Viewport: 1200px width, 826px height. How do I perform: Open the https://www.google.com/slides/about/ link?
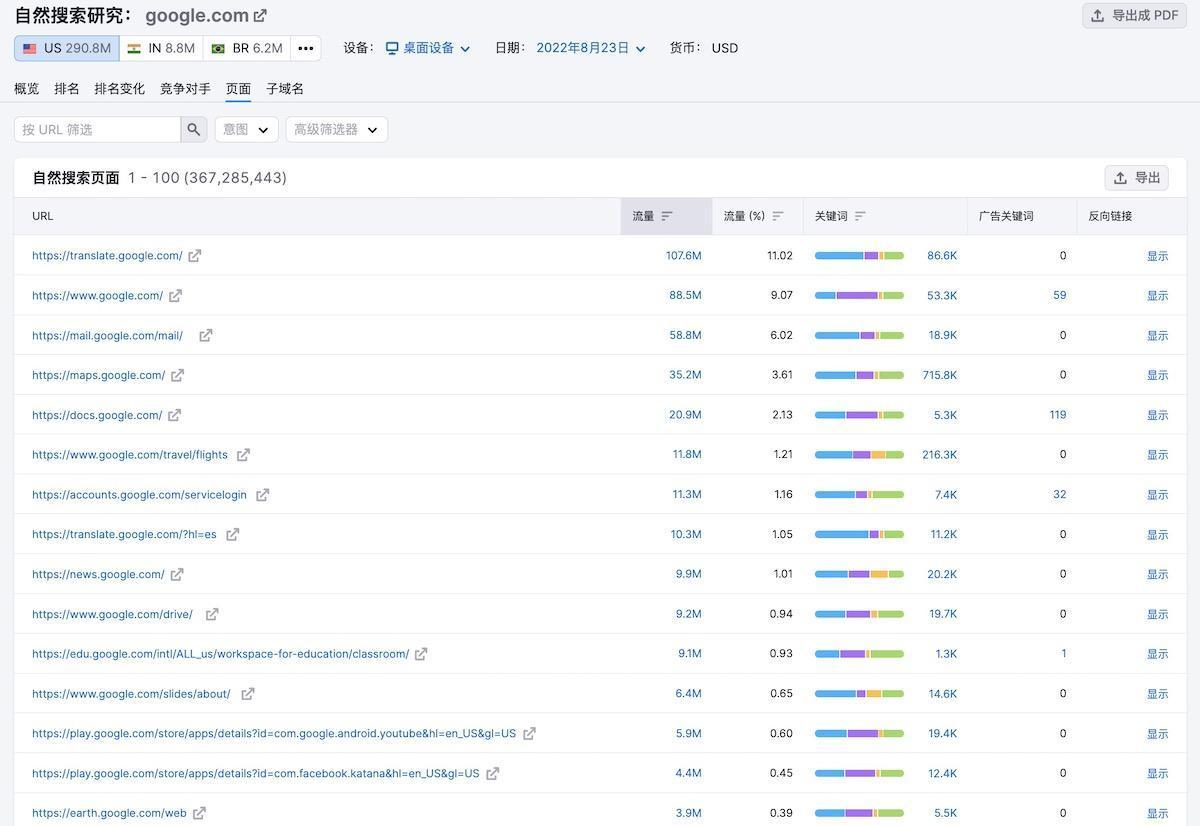pyautogui.click(x=131, y=694)
